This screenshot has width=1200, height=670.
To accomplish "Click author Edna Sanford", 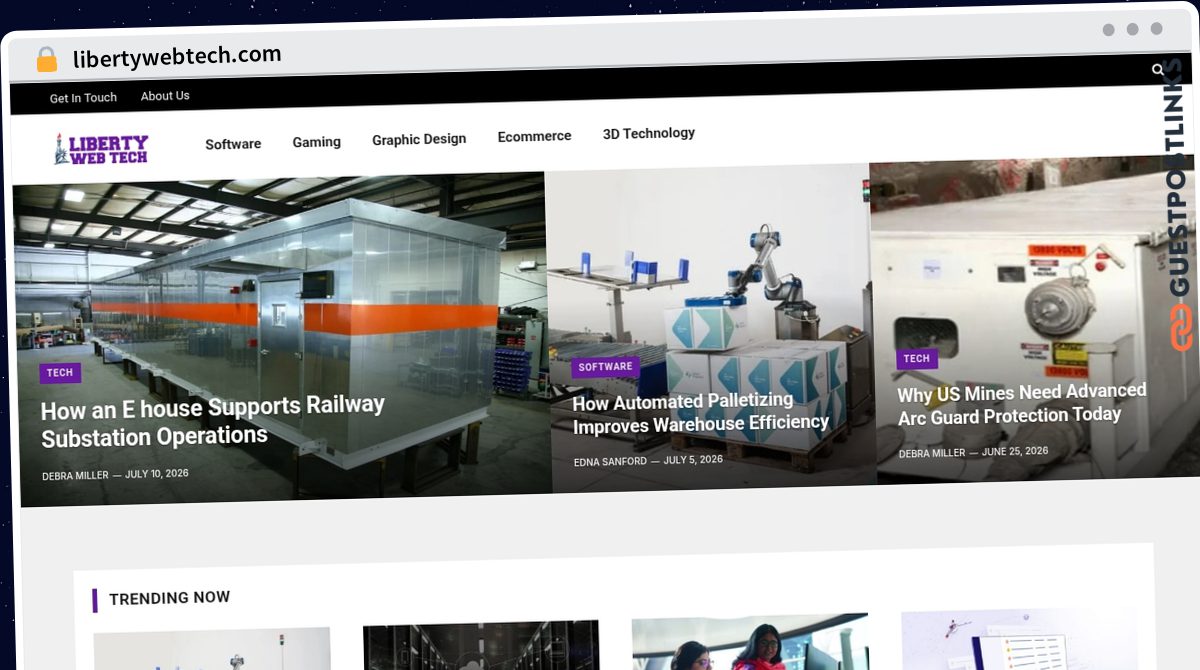I will click(610, 461).
